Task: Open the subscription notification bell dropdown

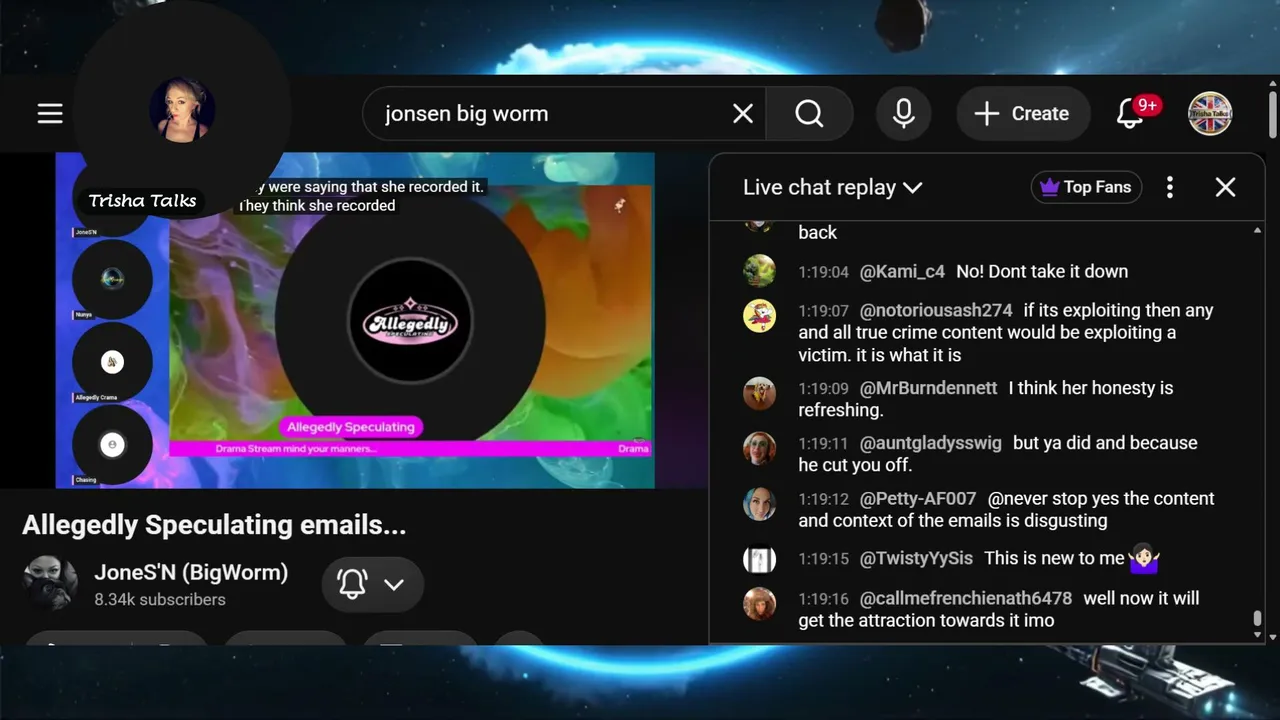Action: point(373,585)
